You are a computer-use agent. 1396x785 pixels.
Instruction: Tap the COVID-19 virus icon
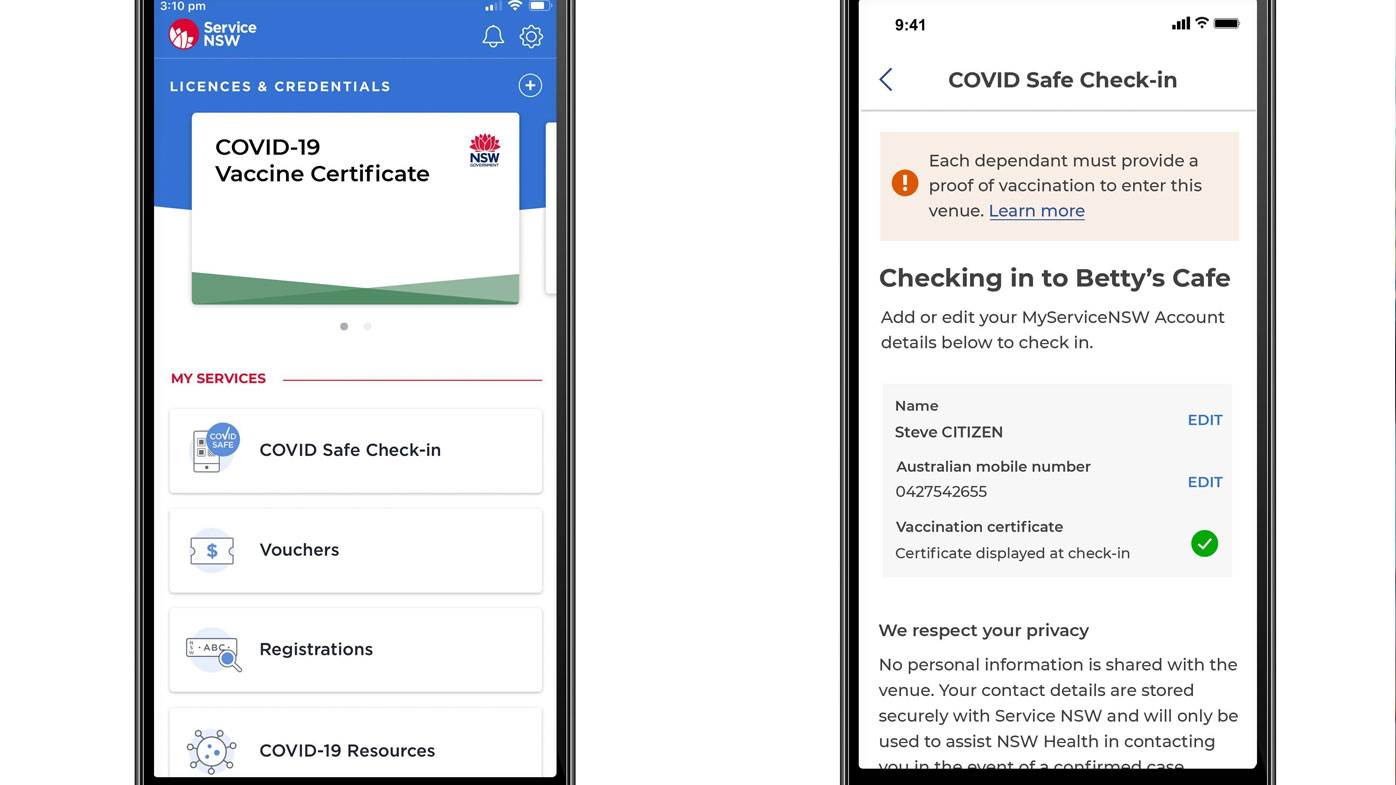click(212, 751)
